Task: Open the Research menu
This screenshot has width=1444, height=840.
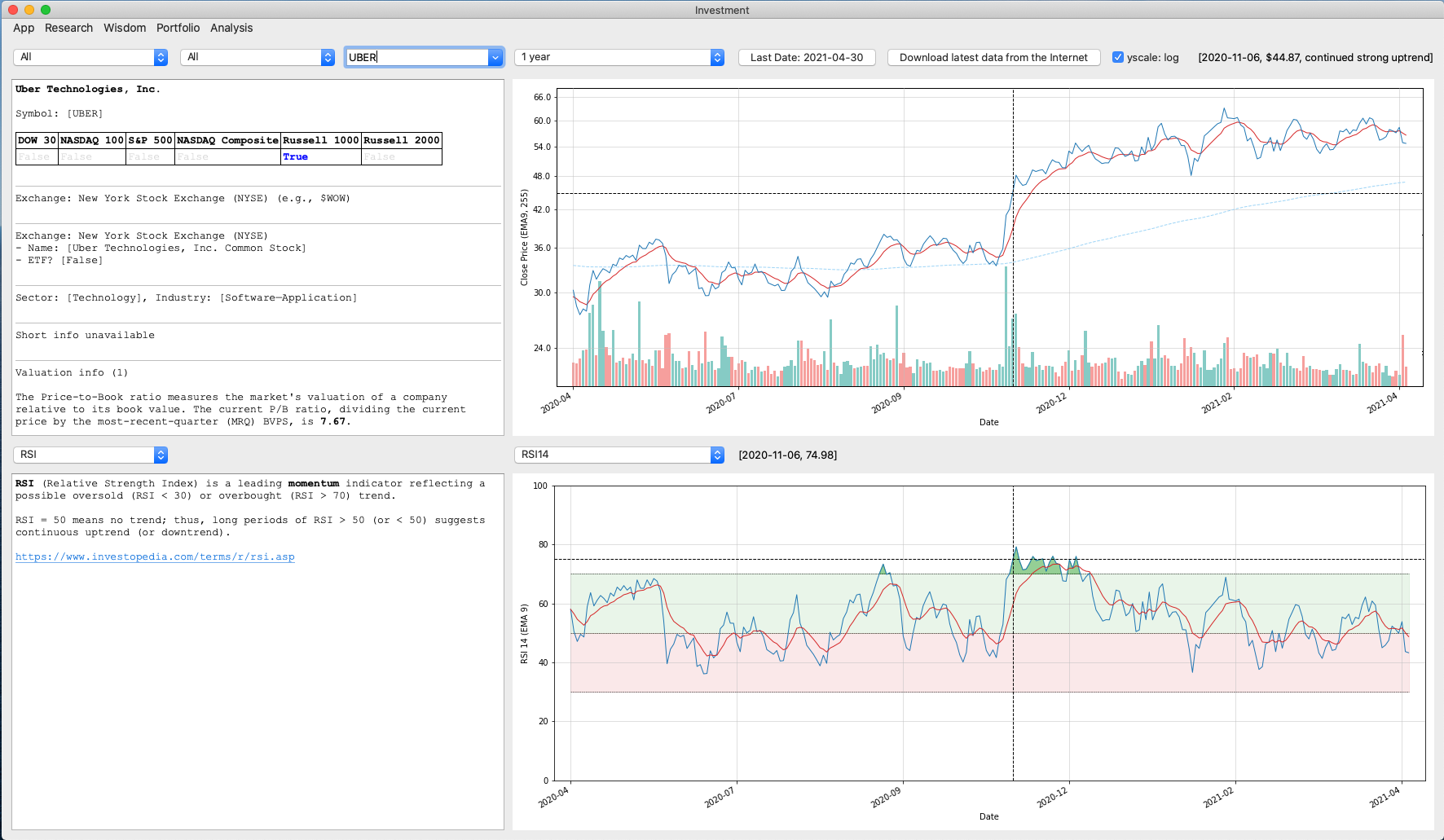Action: (x=68, y=28)
